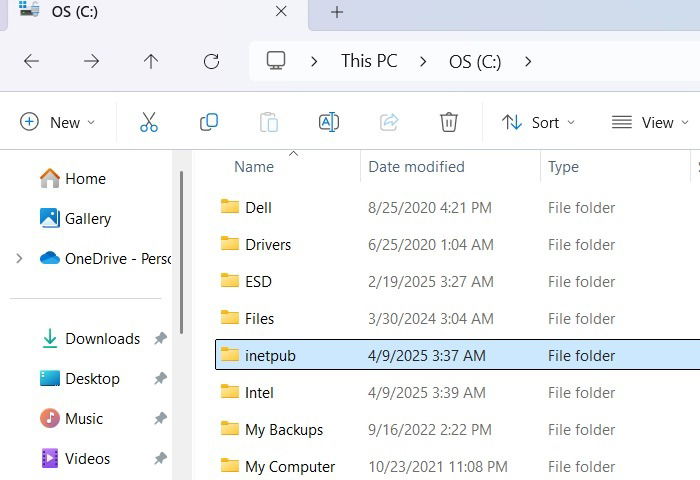Click This PC in the breadcrumb path
This screenshot has width=700, height=480.
(x=369, y=61)
